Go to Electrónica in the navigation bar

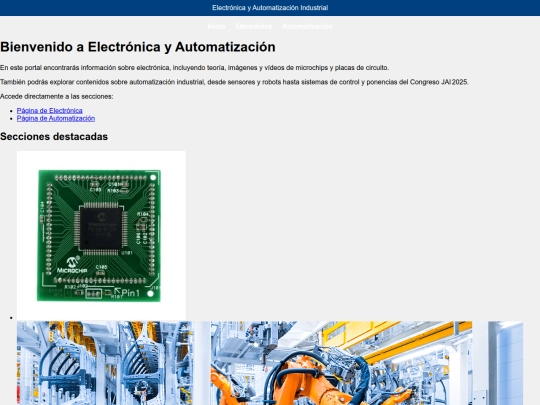click(253, 27)
